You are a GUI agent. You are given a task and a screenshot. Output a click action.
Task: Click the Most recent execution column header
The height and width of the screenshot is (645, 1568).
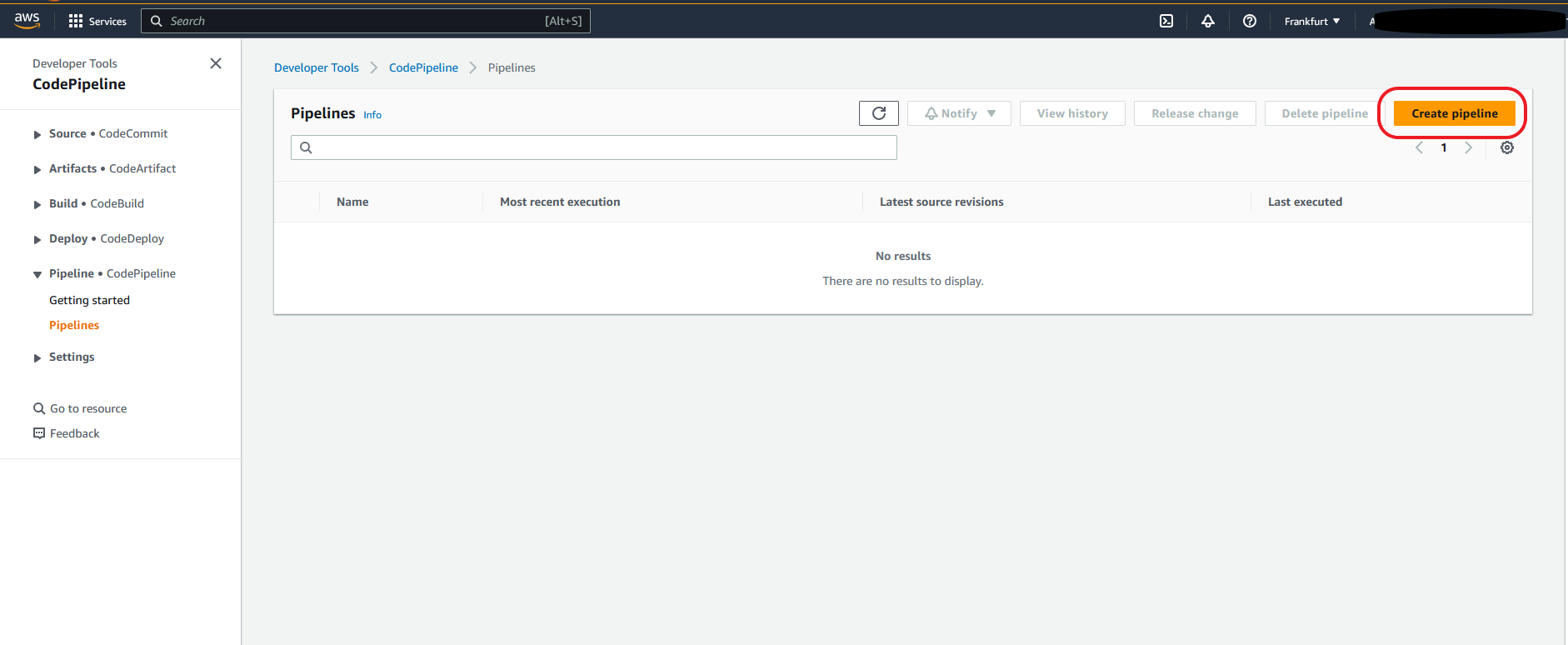[560, 202]
